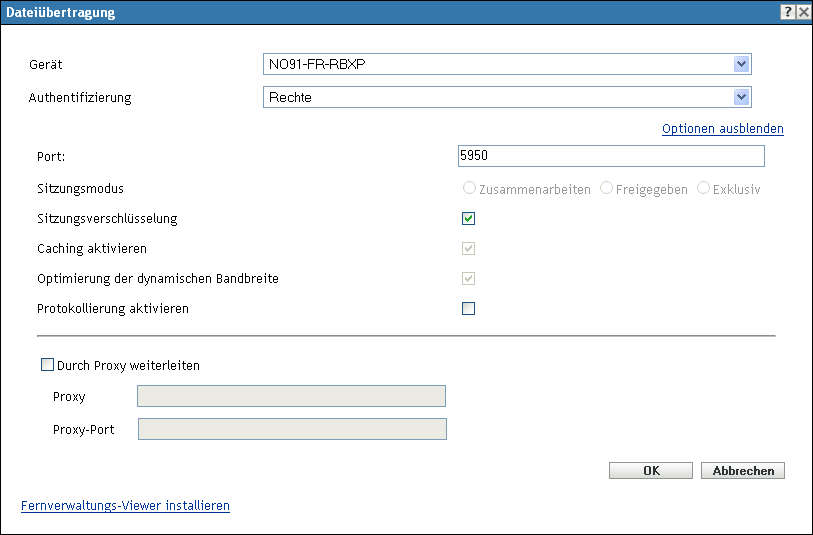Open Fernverwaltungs-Viewer installieren link
The image size is (813, 535).
125,506
